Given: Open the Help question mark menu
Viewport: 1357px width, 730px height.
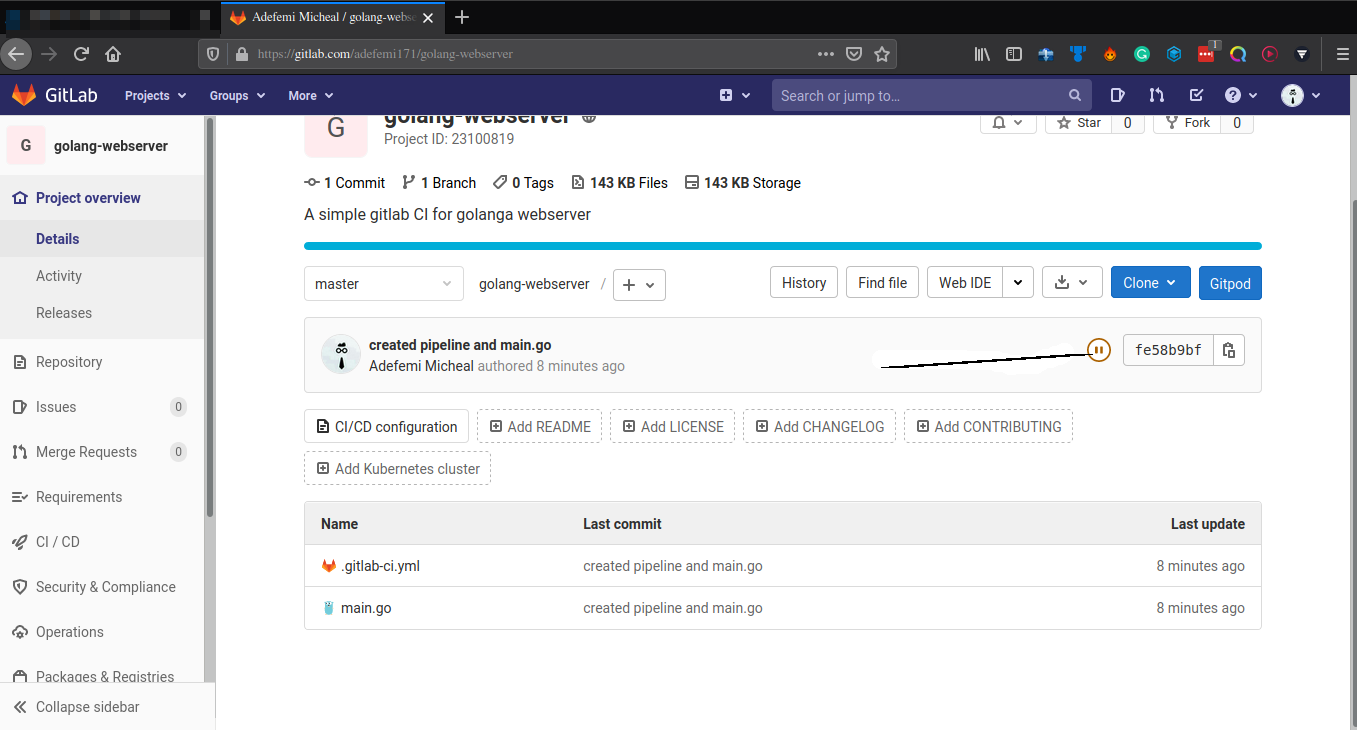Looking at the screenshot, I should click(1241, 95).
